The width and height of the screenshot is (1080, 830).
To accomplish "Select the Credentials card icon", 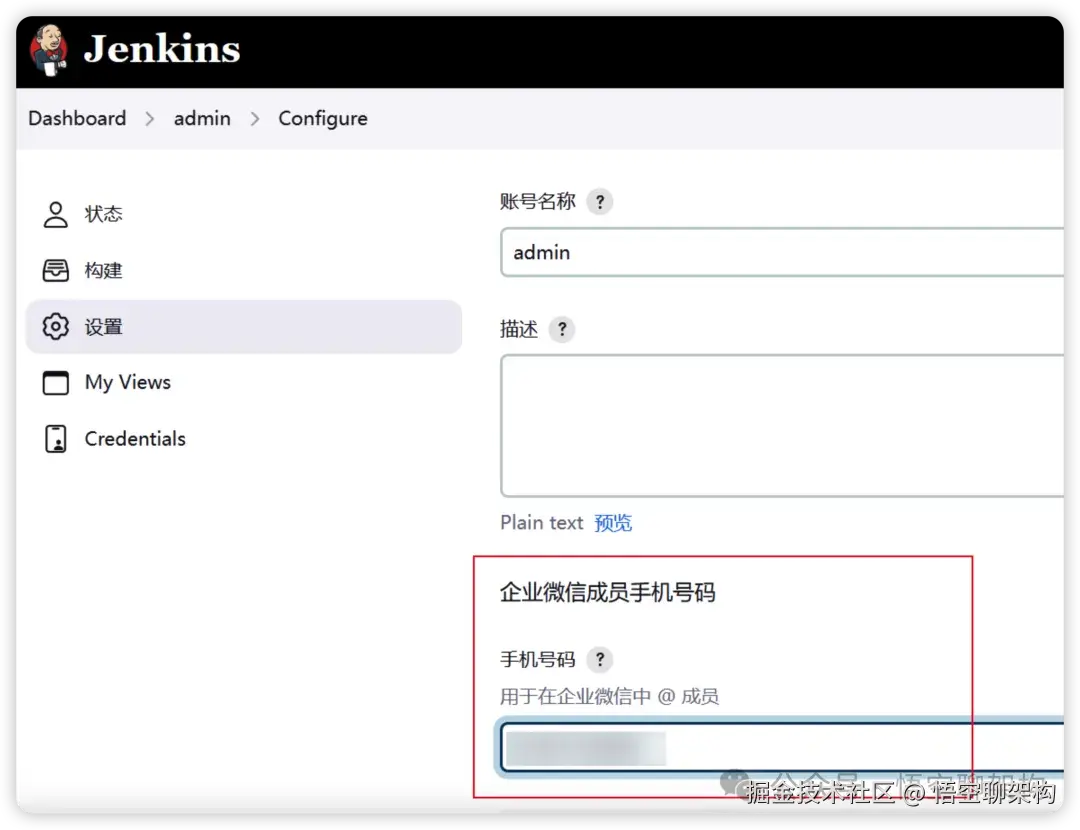I will tap(56, 438).
